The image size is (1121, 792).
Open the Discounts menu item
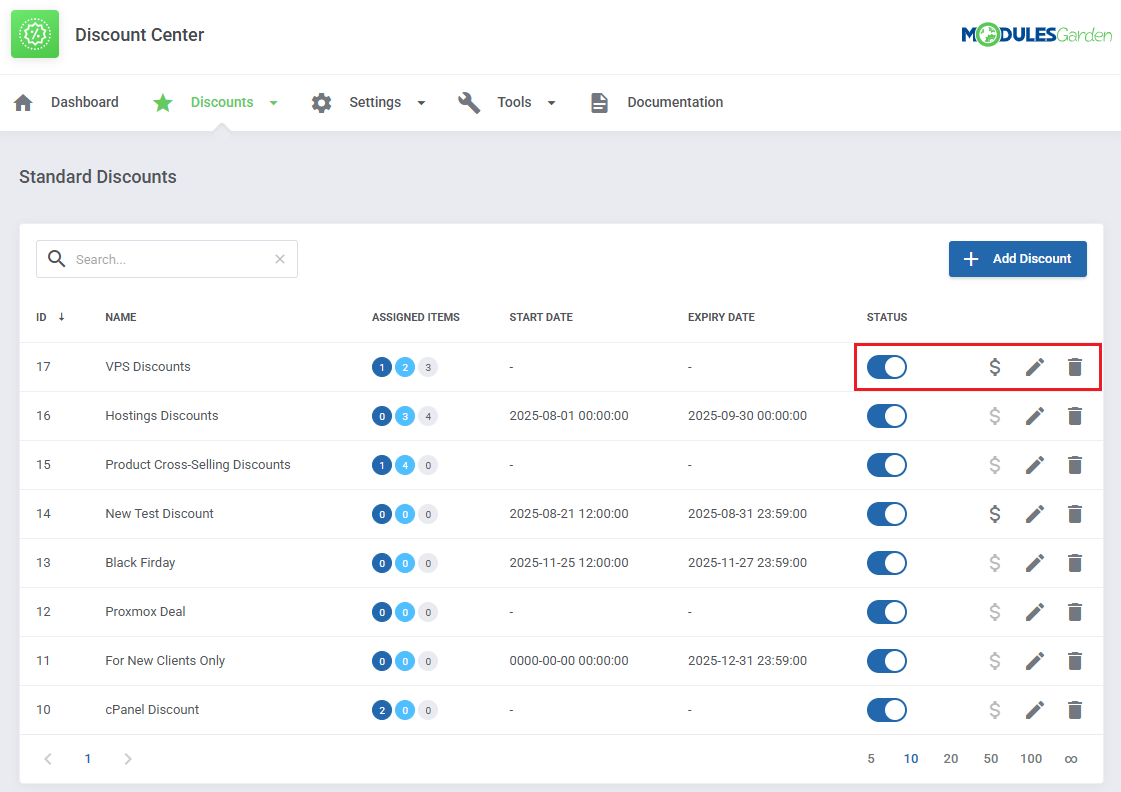[x=222, y=102]
